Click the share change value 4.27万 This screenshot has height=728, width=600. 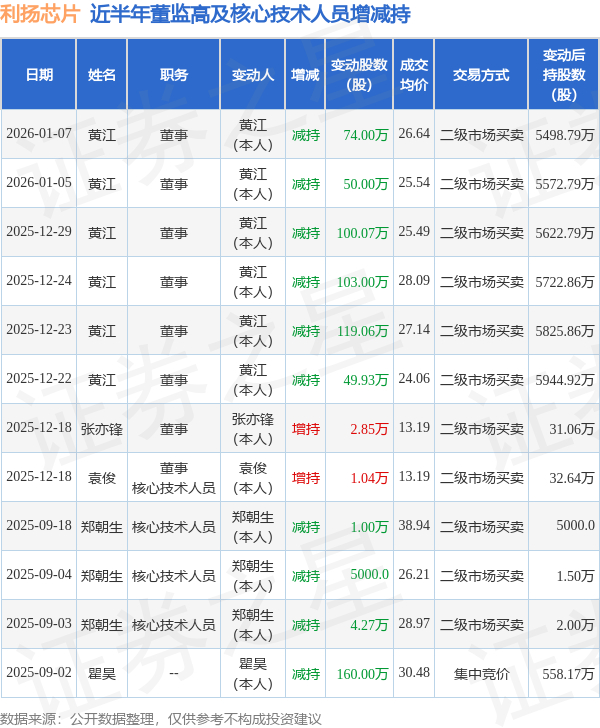[369, 625]
